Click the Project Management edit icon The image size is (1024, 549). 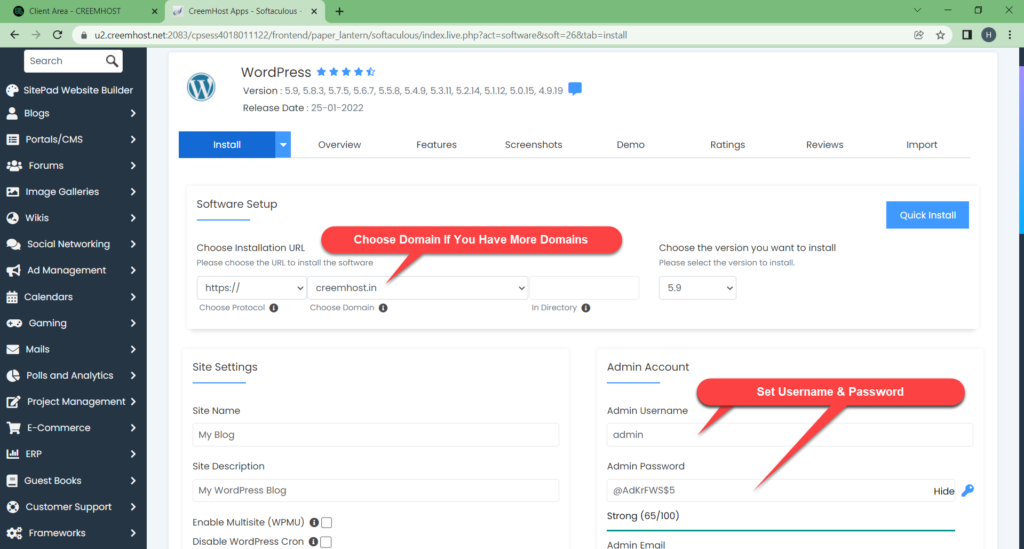pos(13,401)
